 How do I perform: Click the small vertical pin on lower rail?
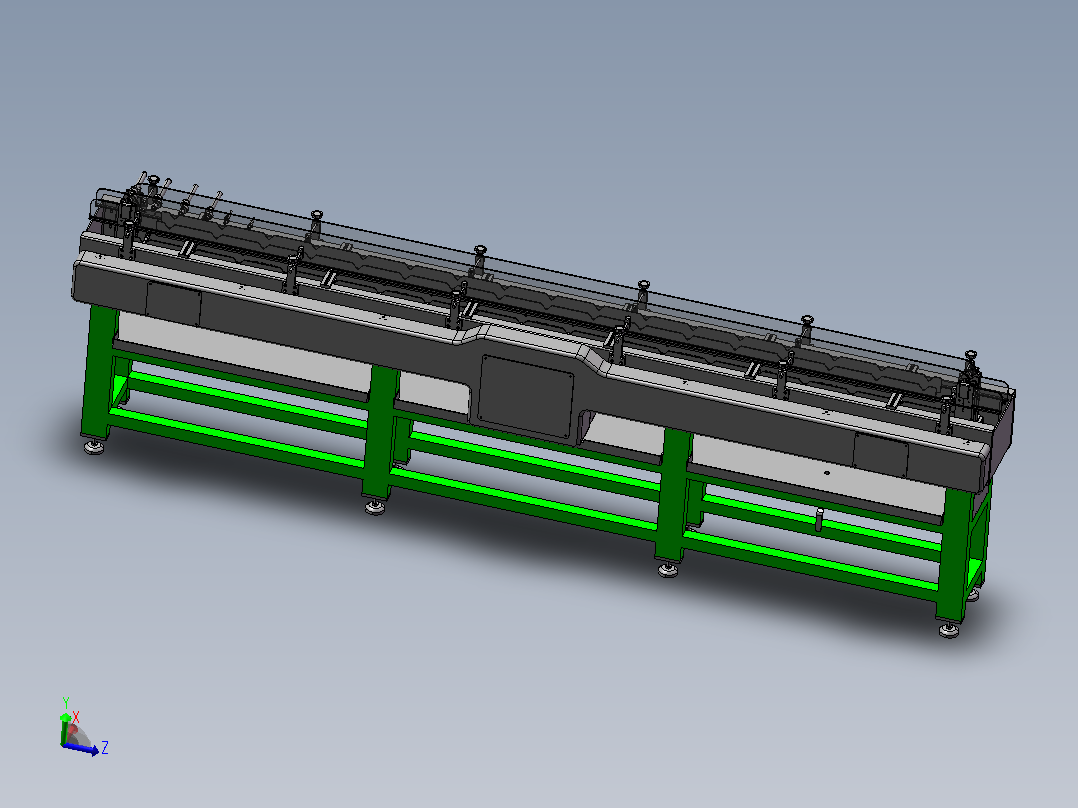click(x=819, y=519)
